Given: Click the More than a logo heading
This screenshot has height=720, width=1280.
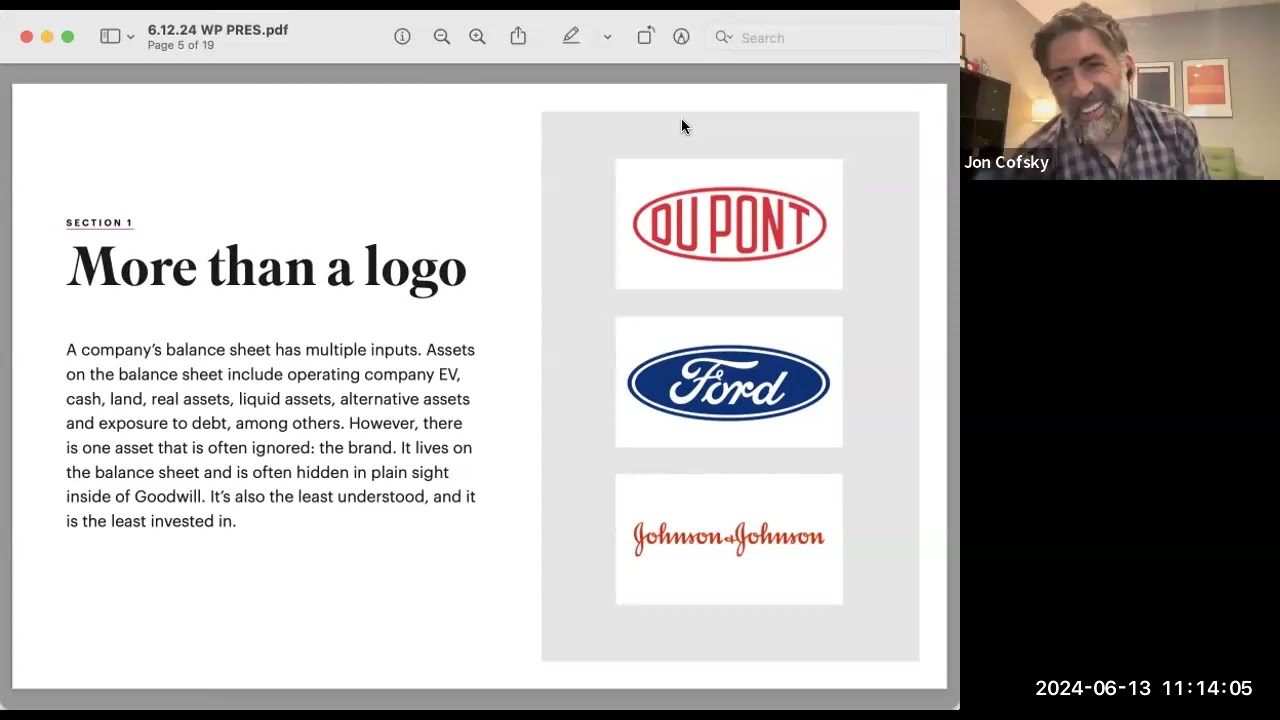Looking at the screenshot, I should [x=266, y=268].
